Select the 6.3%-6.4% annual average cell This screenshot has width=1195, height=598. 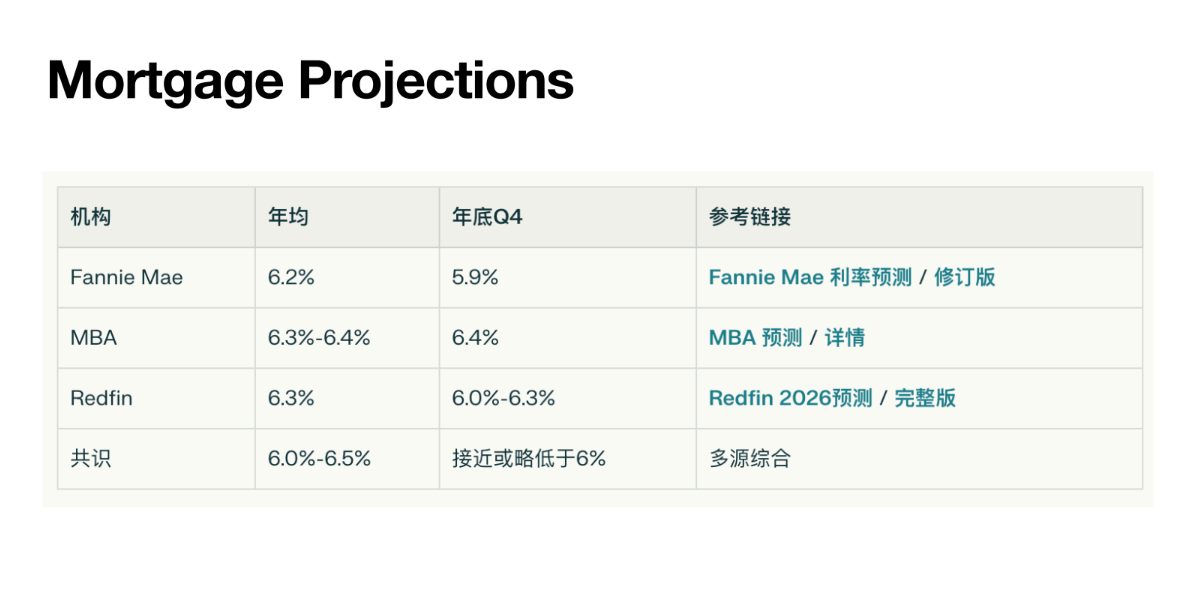point(348,337)
